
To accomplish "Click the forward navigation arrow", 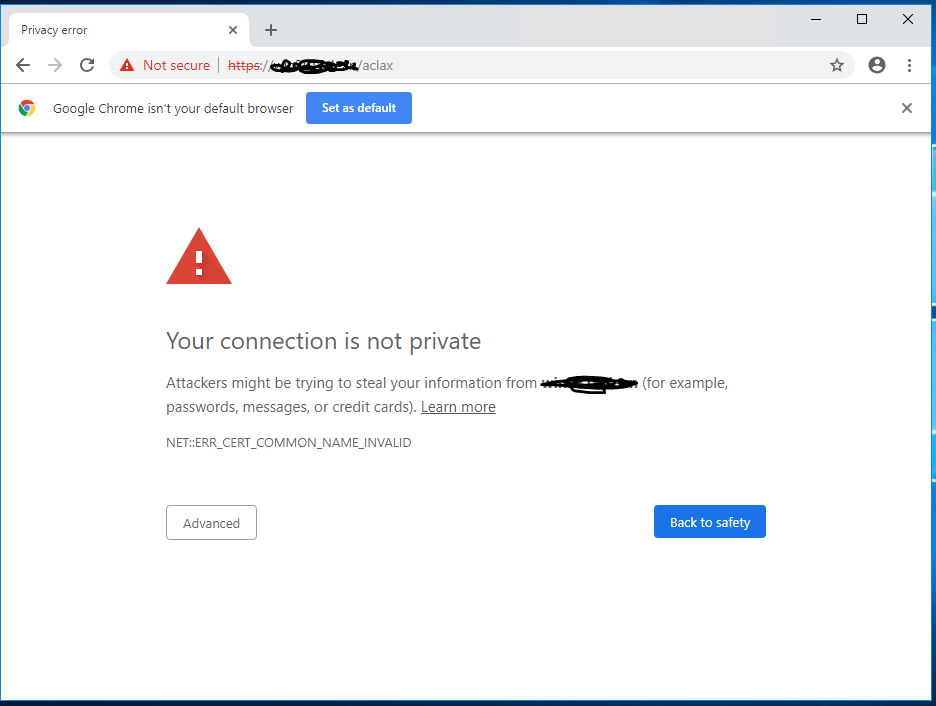I will point(55,64).
